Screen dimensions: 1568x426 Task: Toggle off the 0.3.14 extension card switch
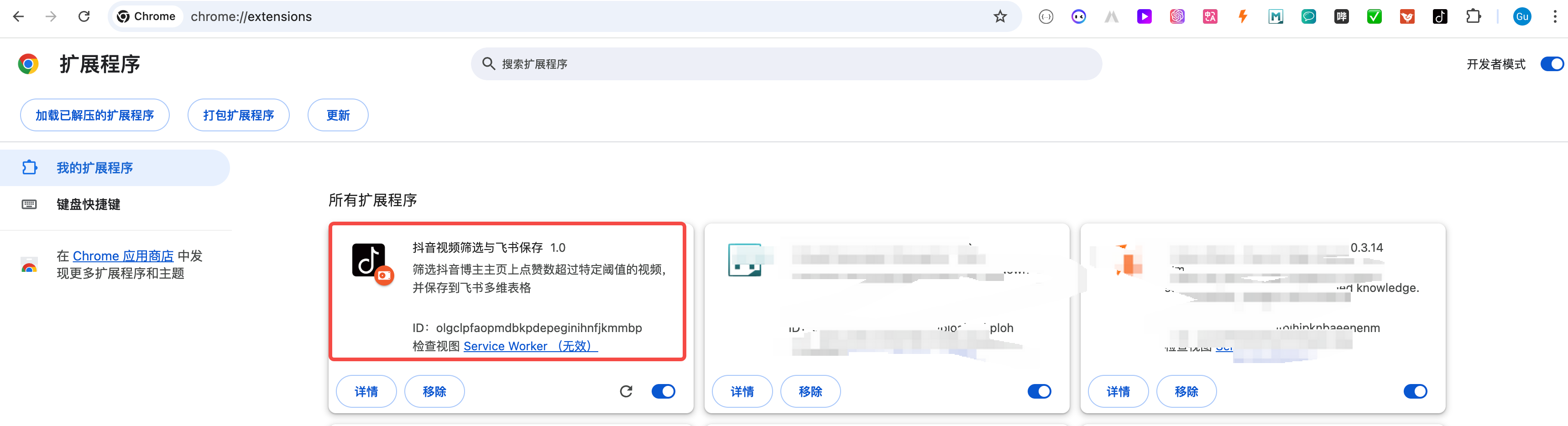click(1415, 391)
